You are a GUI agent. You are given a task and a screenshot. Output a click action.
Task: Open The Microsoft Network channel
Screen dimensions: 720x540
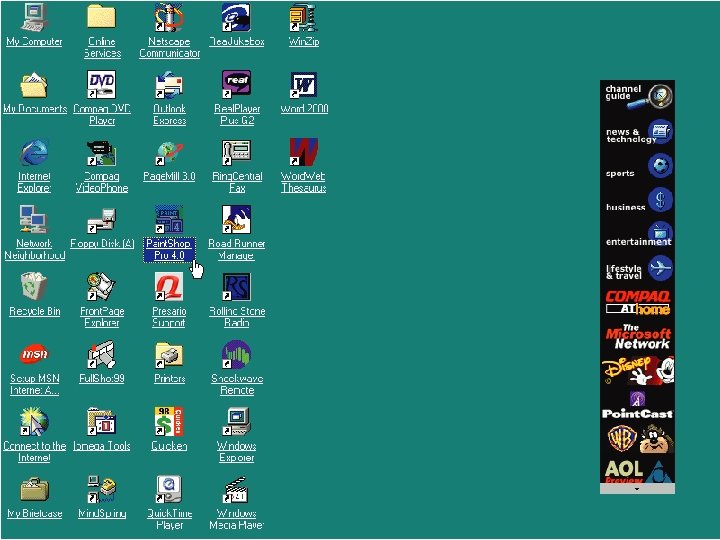(x=637, y=338)
